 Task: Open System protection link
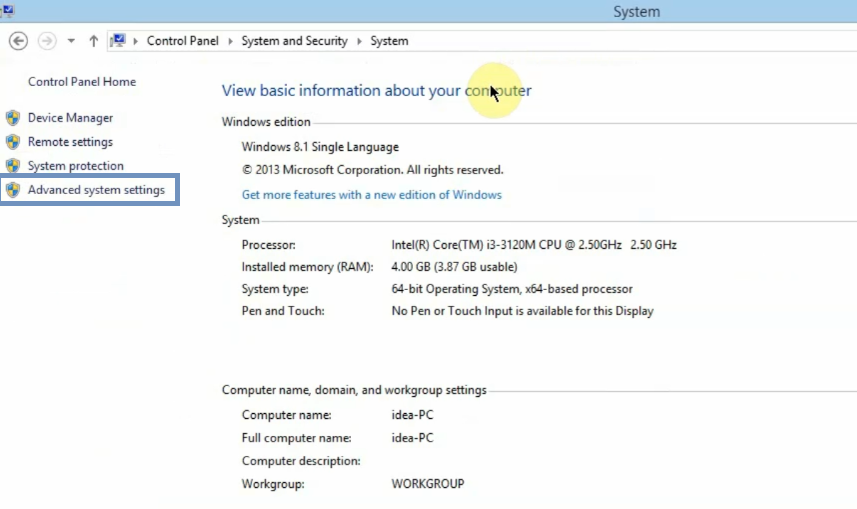(x=76, y=166)
